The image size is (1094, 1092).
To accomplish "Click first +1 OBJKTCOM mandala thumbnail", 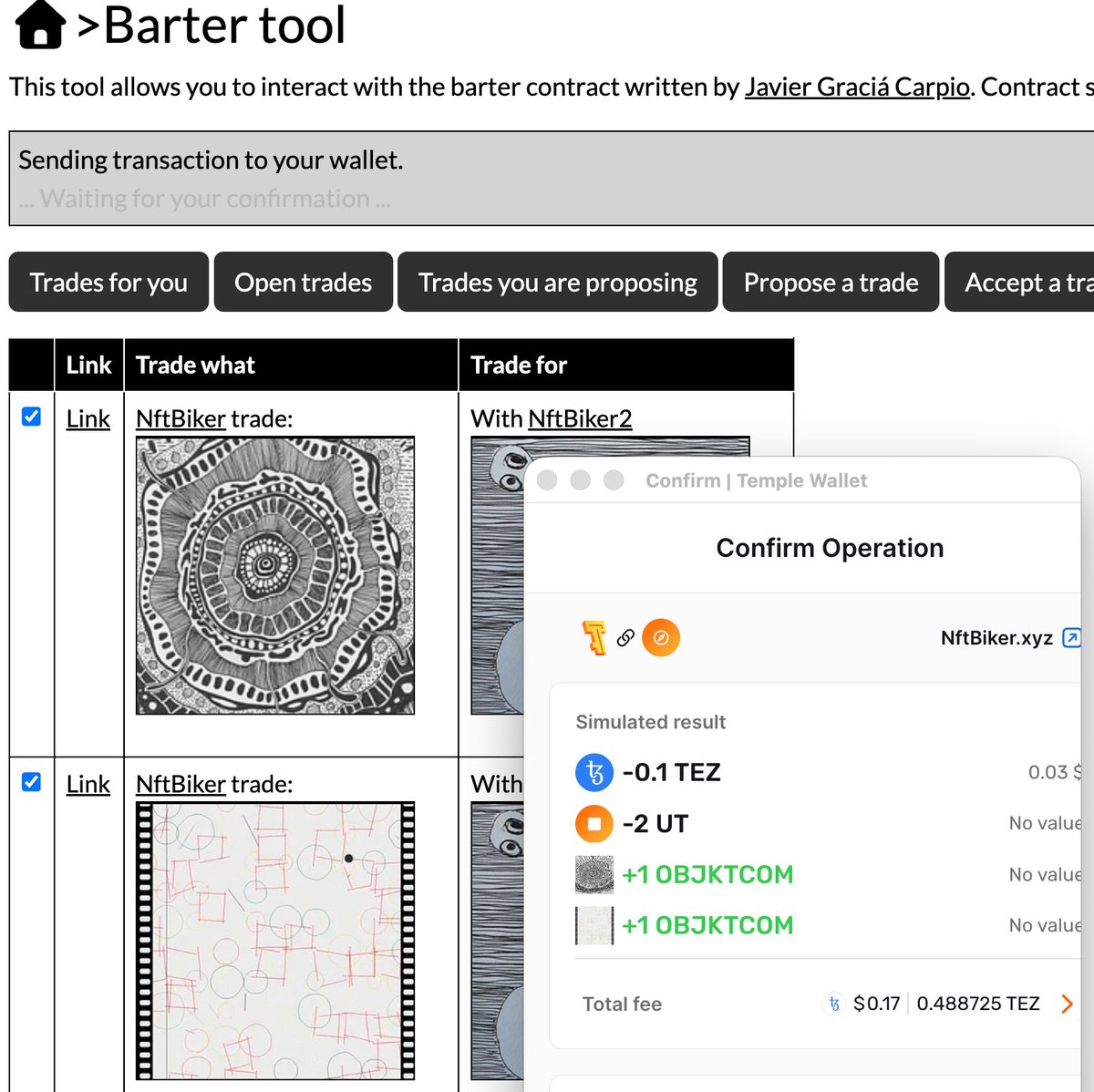I will click(x=594, y=875).
